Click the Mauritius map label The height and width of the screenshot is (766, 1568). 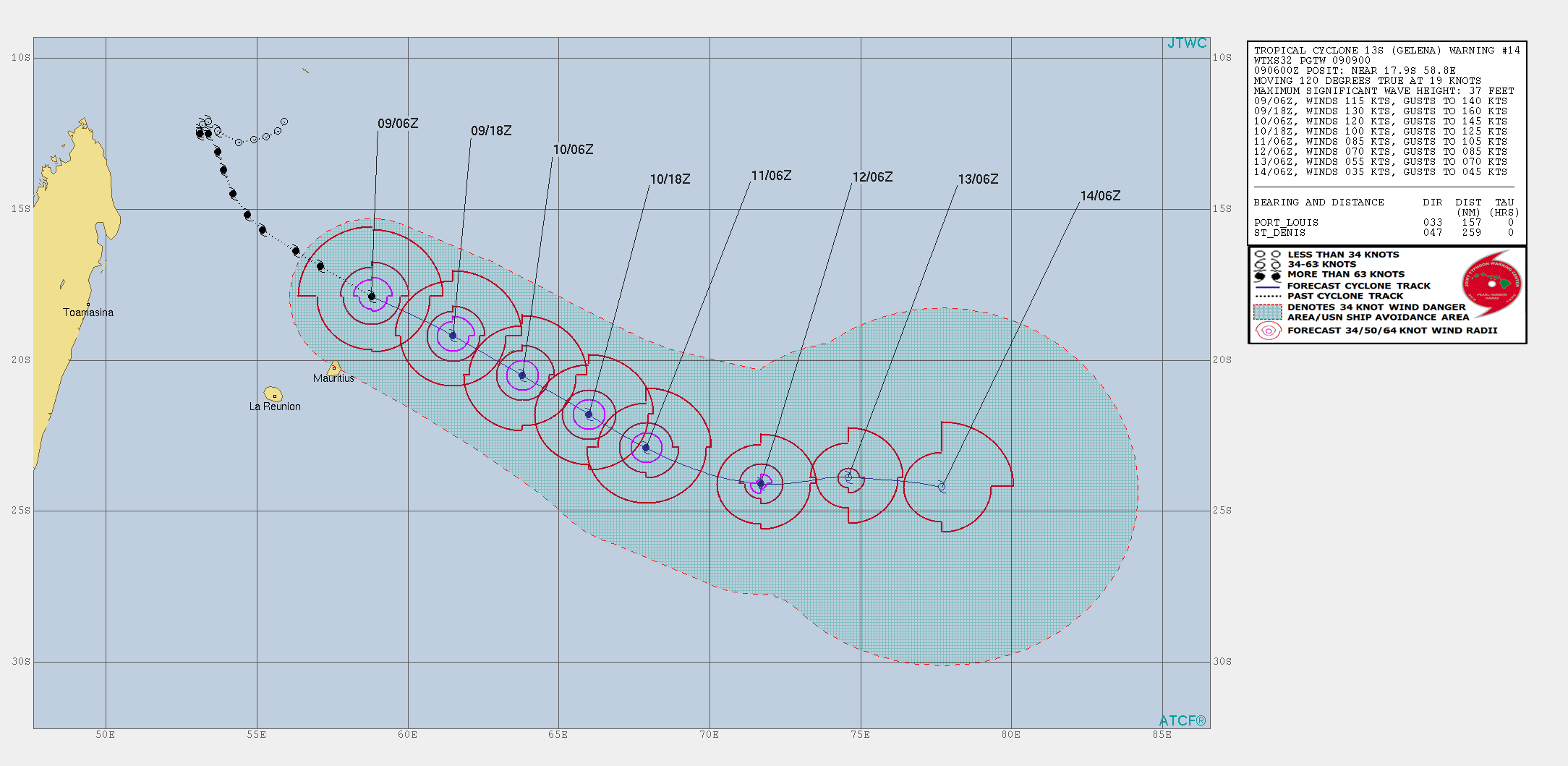tap(333, 378)
